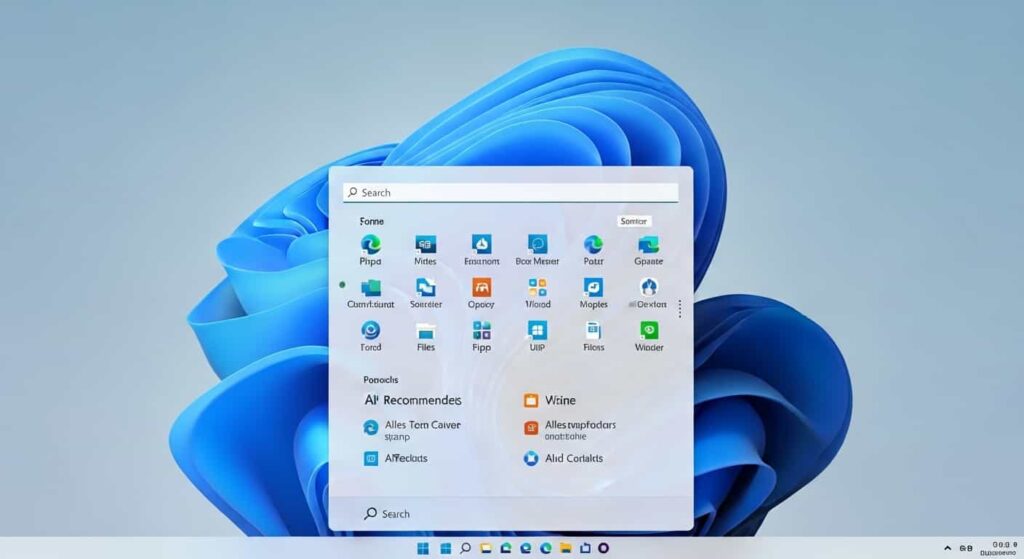Screen dimensions: 1024x559
Task: Launch the Mides app
Action: (x=425, y=245)
